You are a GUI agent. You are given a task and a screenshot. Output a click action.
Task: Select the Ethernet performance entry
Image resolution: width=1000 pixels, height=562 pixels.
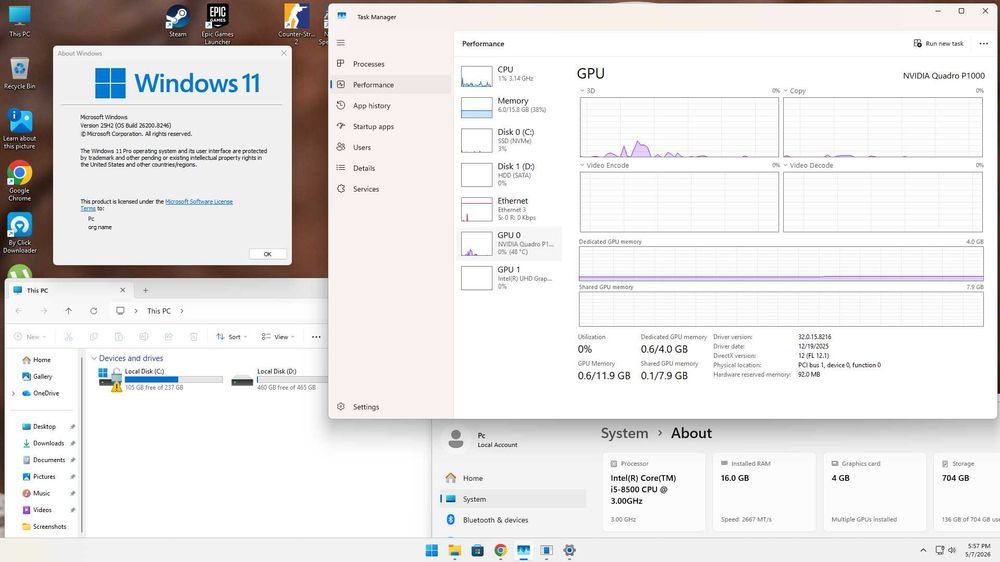coord(510,209)
